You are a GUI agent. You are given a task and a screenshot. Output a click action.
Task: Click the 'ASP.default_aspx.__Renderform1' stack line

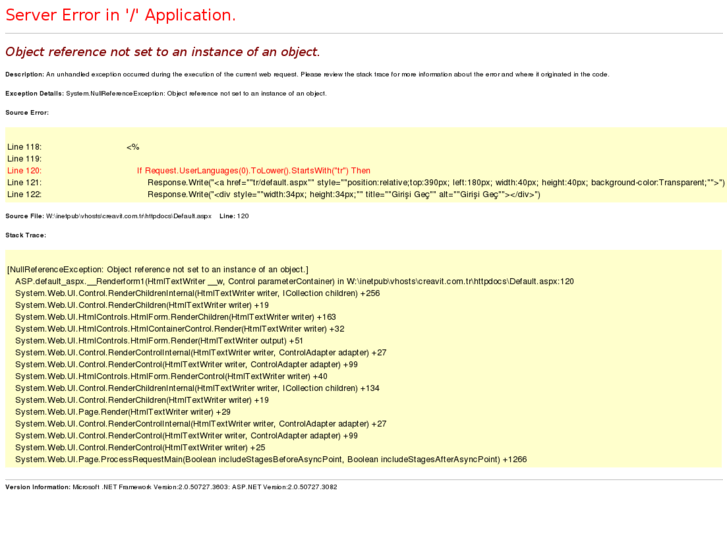click(x=294, y=282)
